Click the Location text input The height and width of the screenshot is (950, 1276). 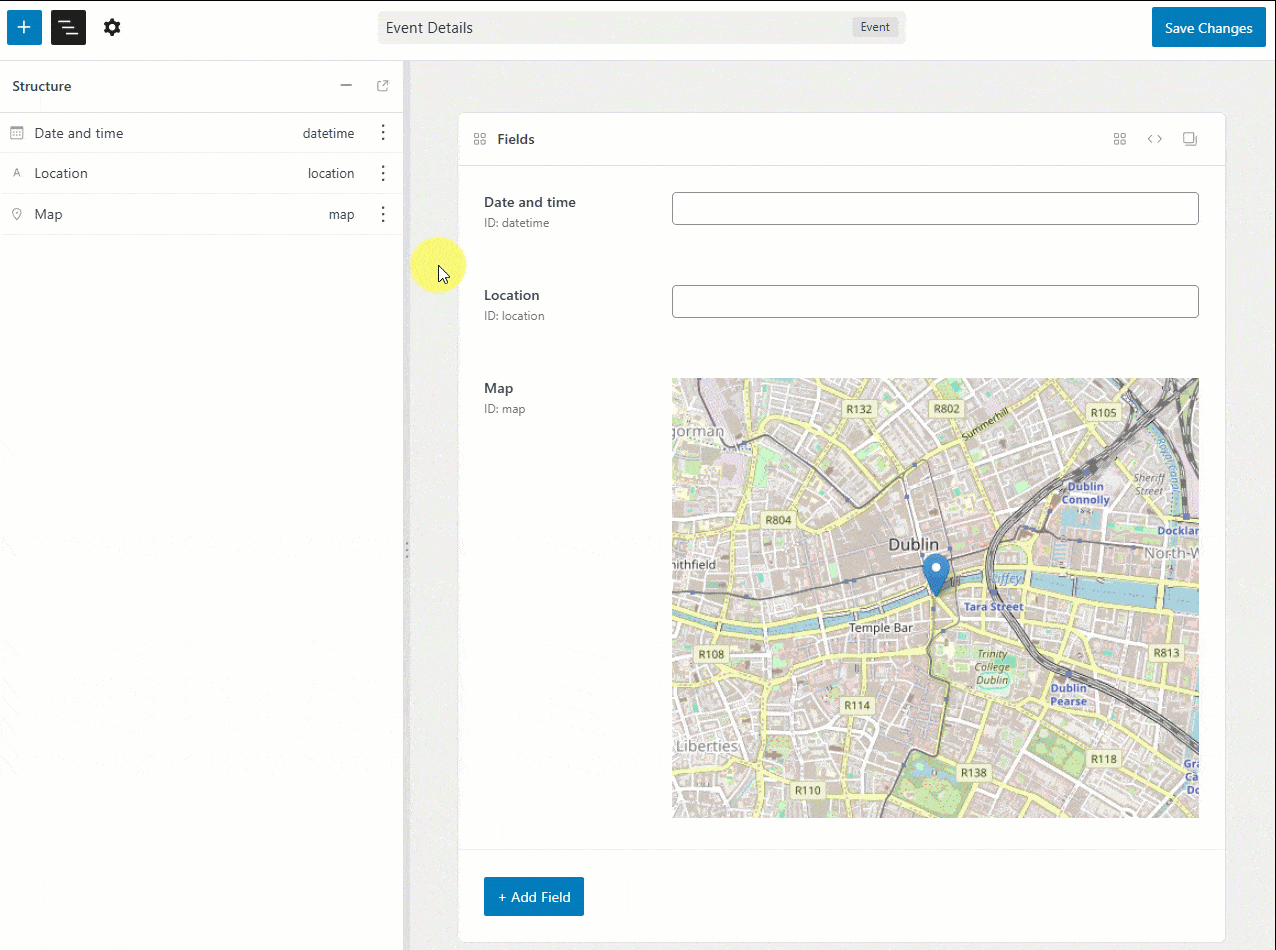click(934, 301)
